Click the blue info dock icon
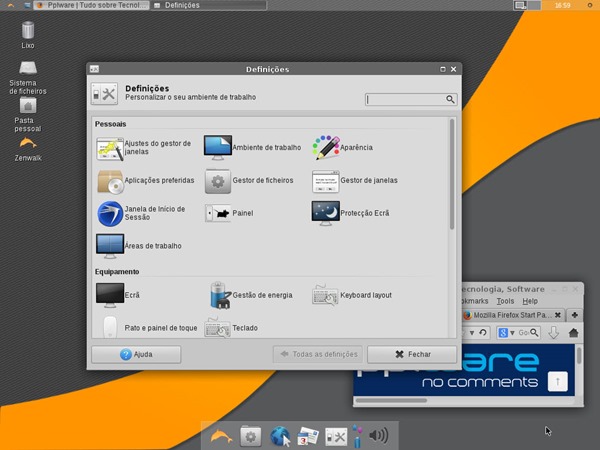Image resolution: width=600 pixels, height=450 pixels. 357,436
